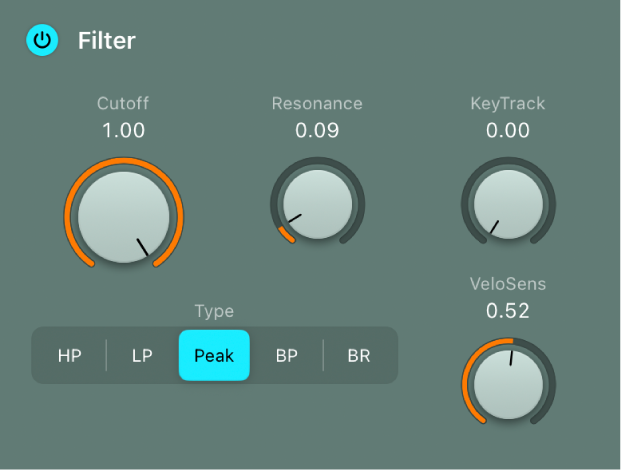This screenshot has height=472, width=622.
Task: Select the HP filter type
Action: [70, 355]
